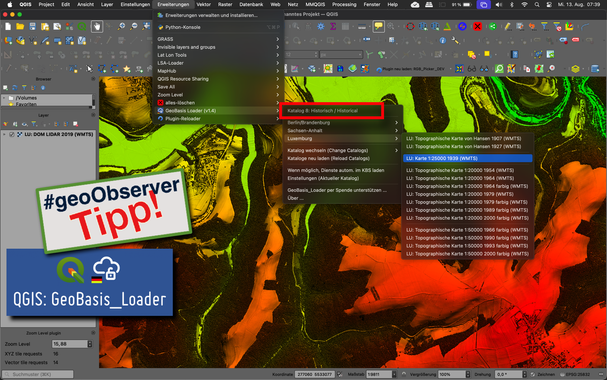The width and height of the screenshot is (607, 380).
Task: Toggle the map tips speech bubble
Action: point(378,26)
